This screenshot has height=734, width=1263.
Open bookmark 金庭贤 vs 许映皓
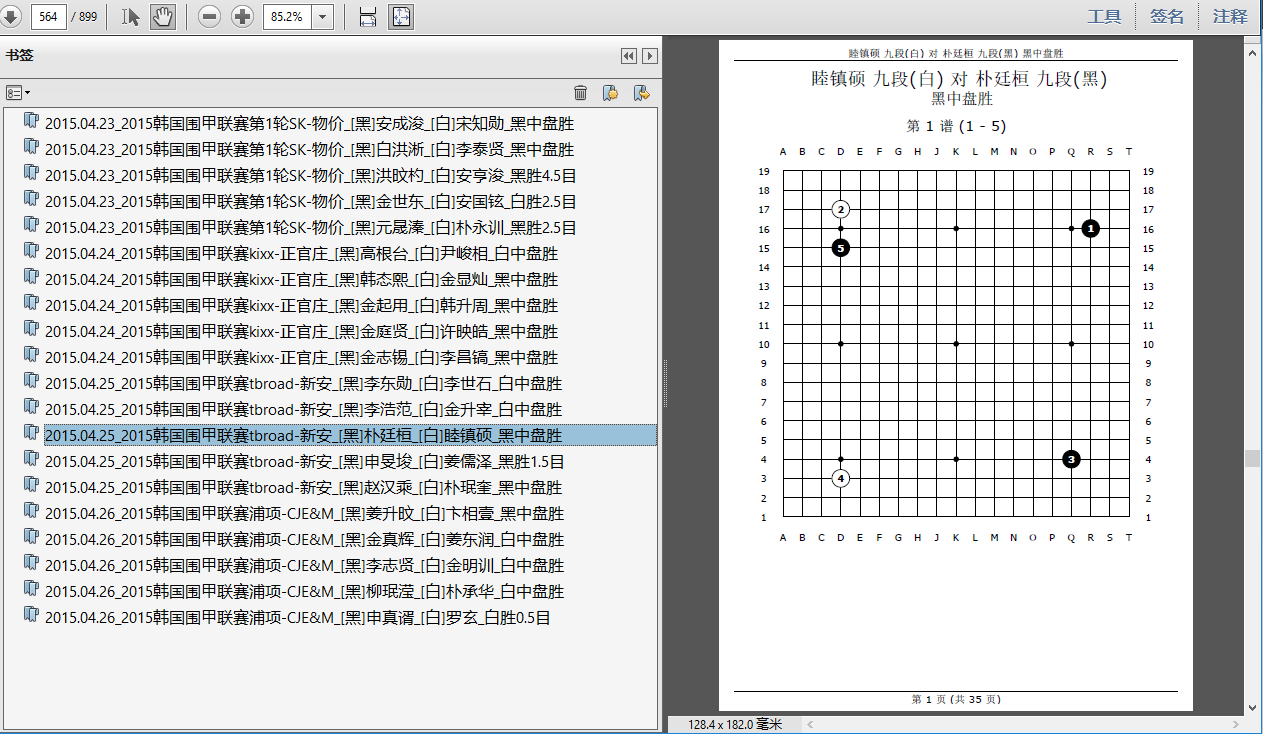pyautogui.click(x=301, y=331)
